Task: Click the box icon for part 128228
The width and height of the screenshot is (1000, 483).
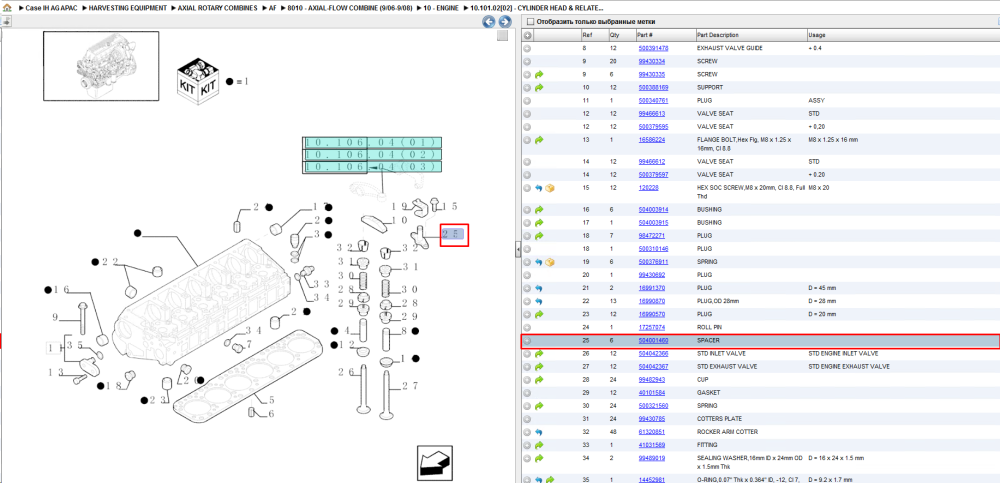Action: pyautogui.click(x=550, y=188)
